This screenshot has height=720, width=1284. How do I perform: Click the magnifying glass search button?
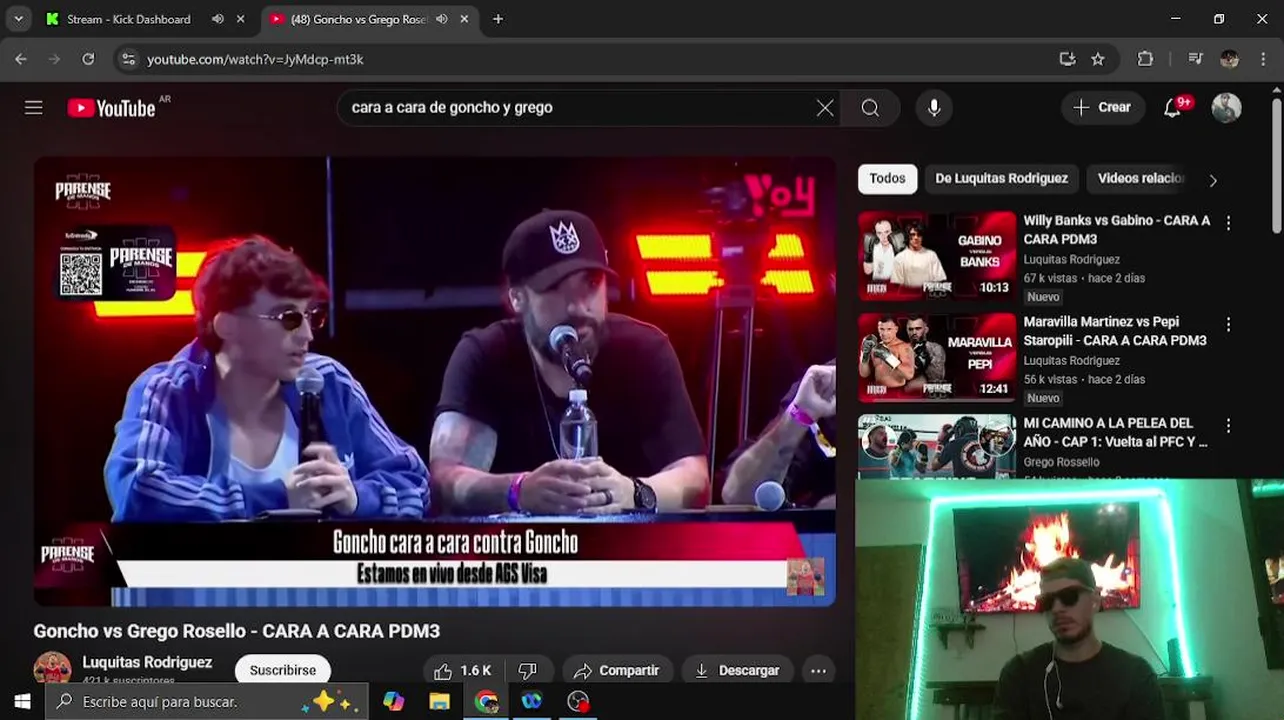coord(870,108)
